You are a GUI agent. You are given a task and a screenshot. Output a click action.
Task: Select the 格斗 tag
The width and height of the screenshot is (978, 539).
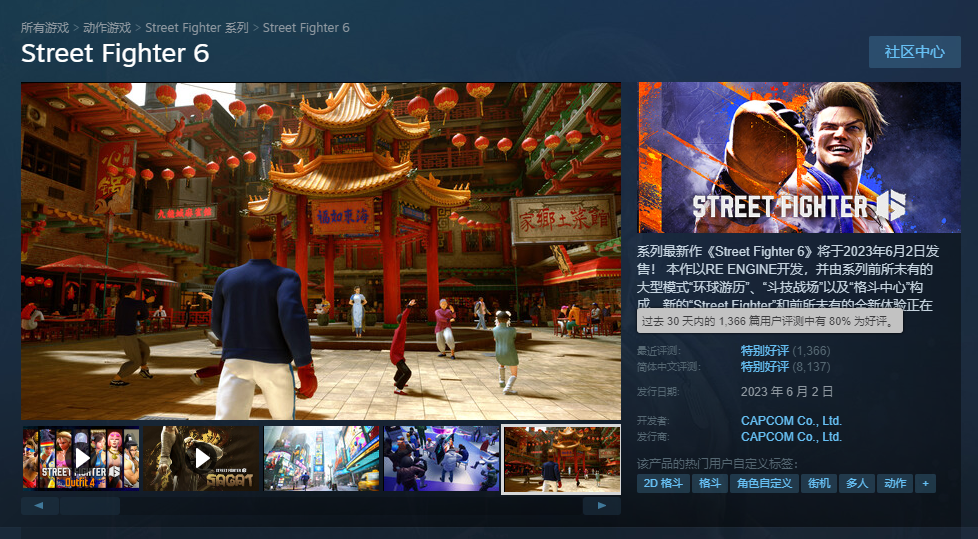click(x=710, y=483)
